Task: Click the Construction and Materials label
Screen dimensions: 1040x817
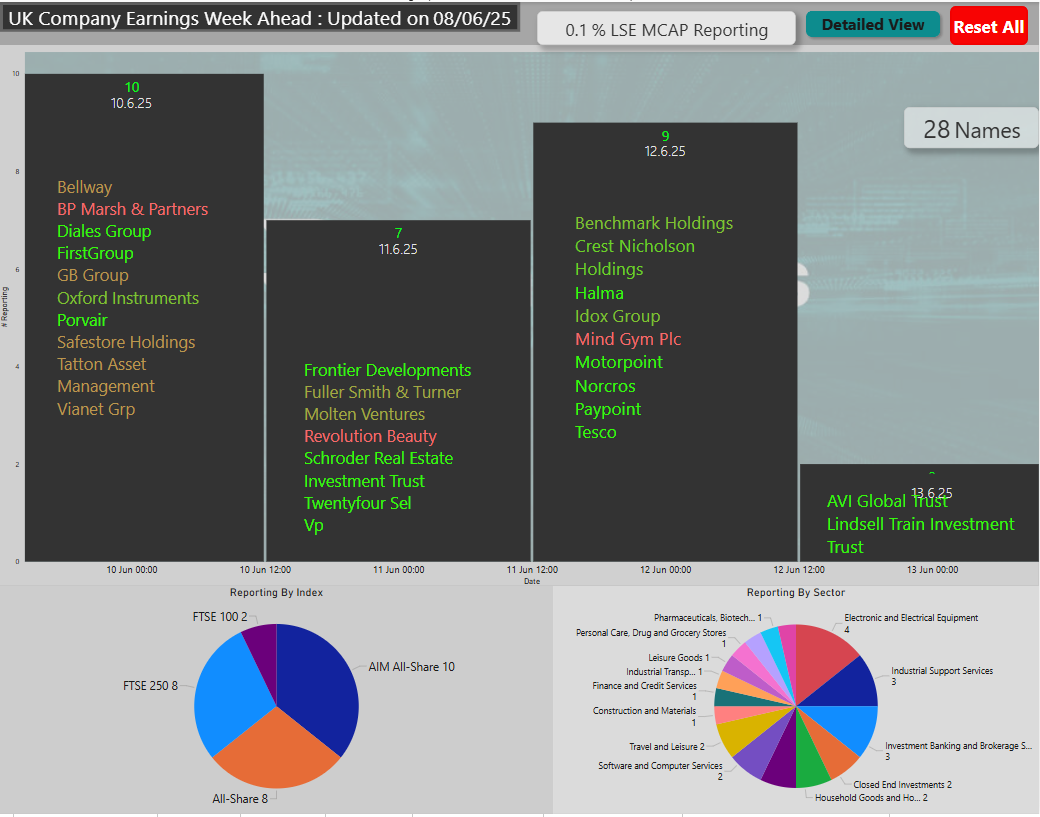Action: tap(644, 716)
